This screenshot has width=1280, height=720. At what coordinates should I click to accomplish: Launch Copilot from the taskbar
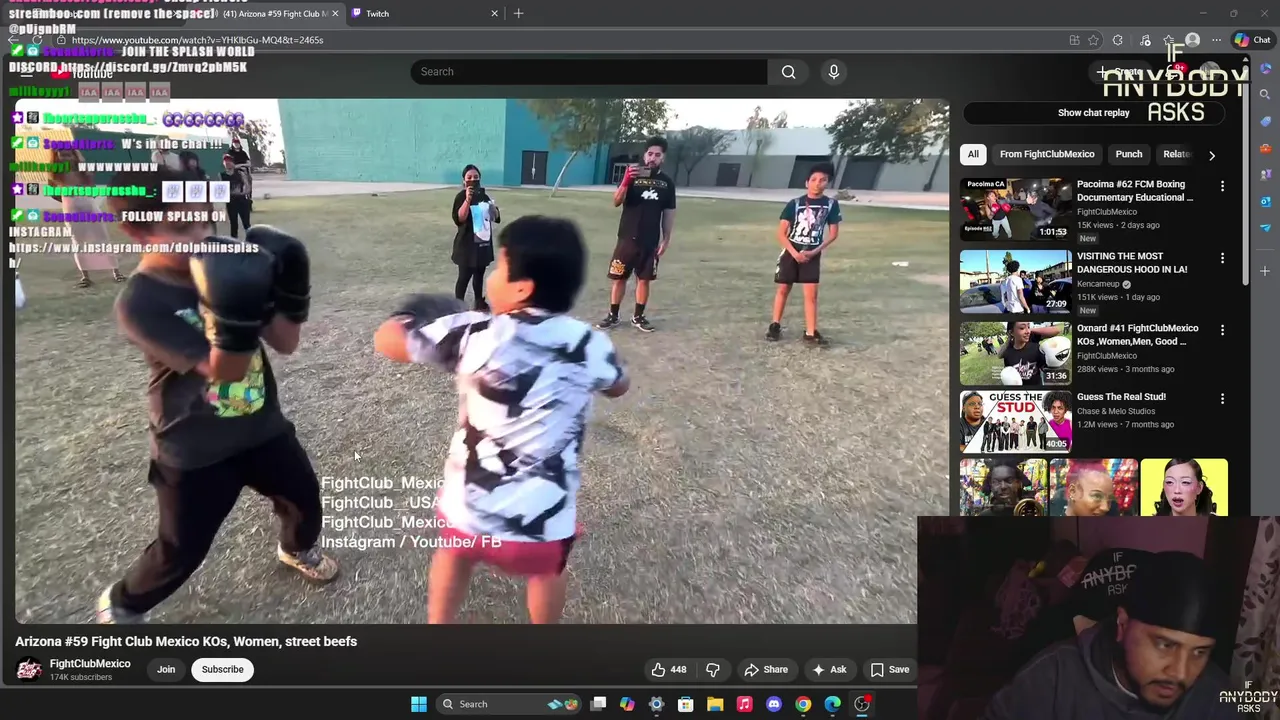(627, 704)
